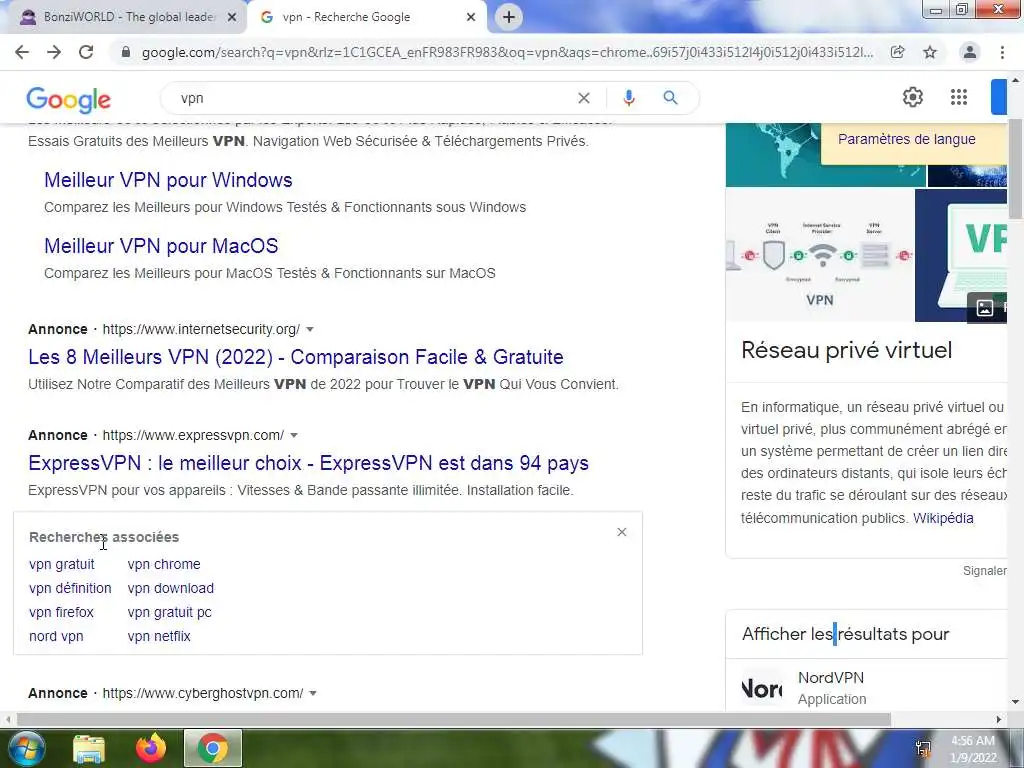The height and width of the screenshot is (768, 1024).
Task: Click the address bar URL
Action: click(507, 52)
